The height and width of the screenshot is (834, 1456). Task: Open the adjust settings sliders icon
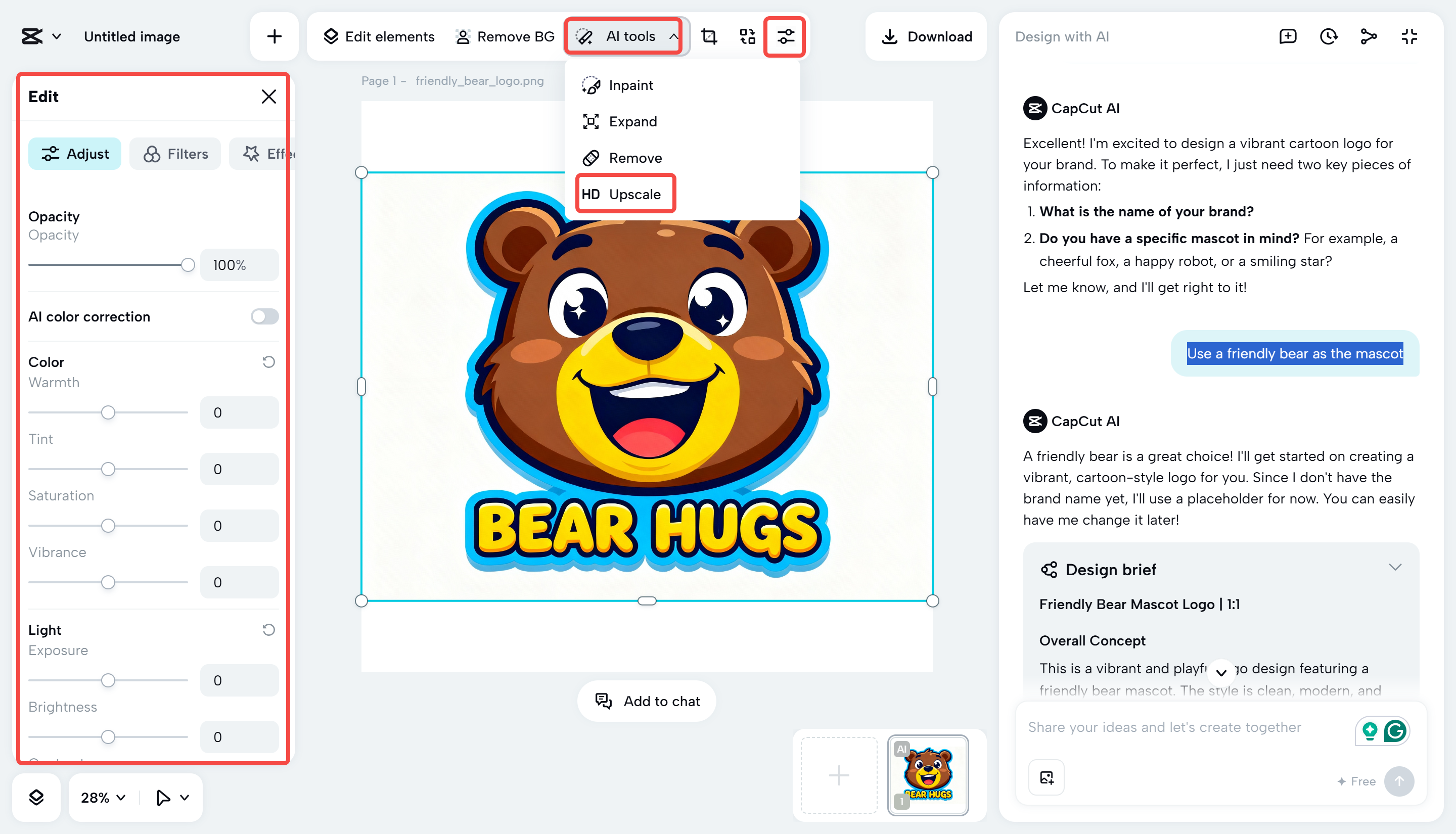[785, 37]
